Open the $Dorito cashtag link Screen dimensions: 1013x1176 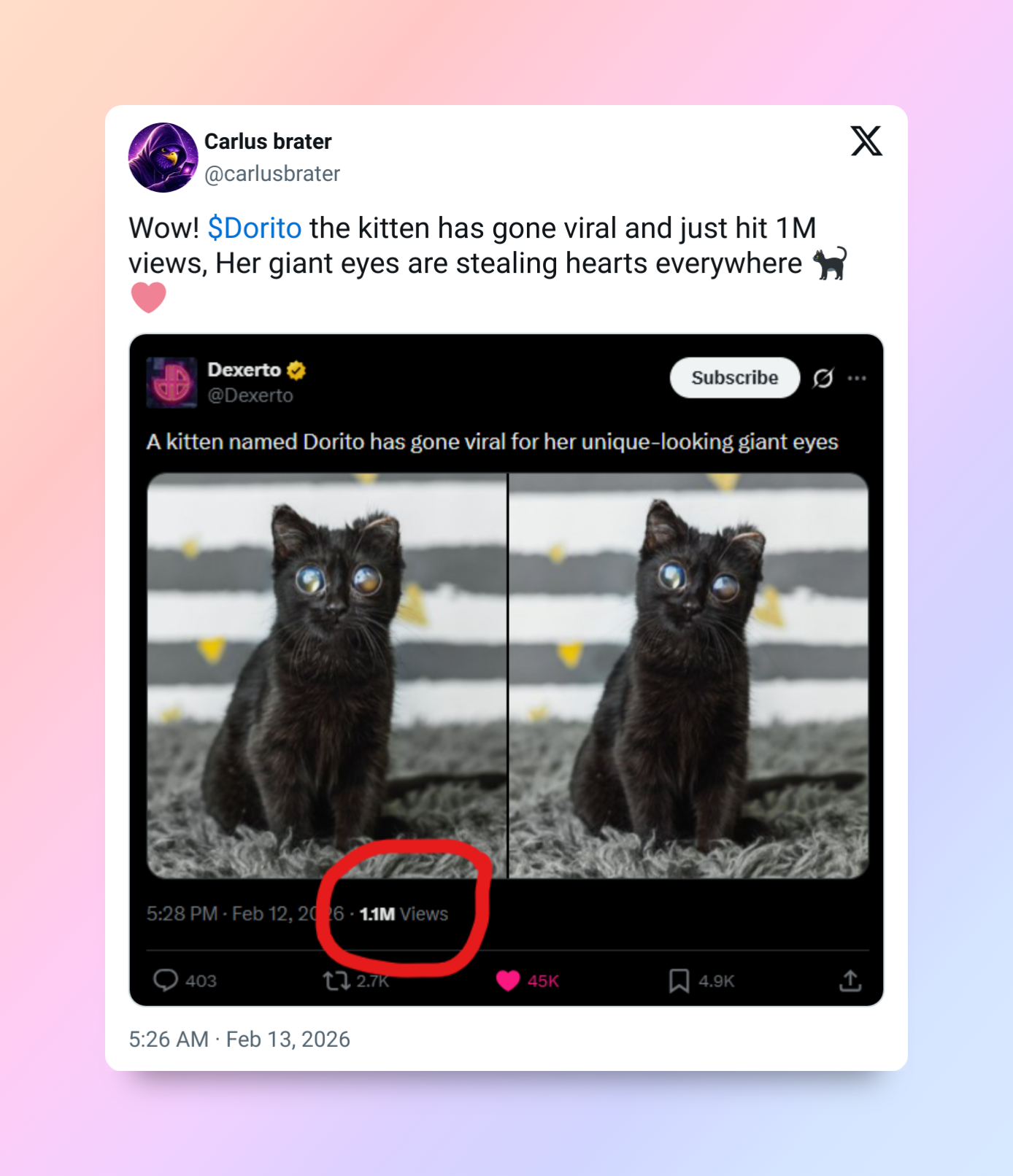pos(255,228)
